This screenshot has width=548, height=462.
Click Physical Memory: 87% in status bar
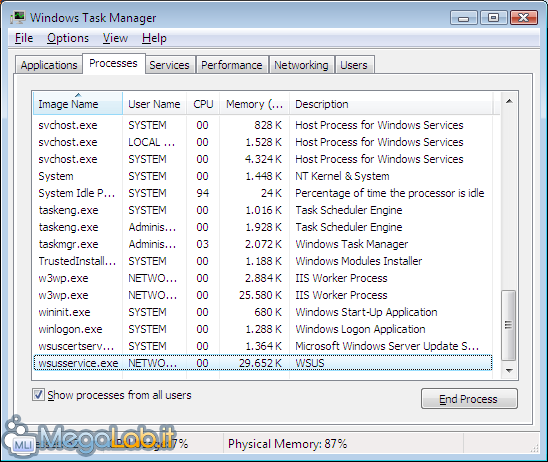(x=287, y=444)
